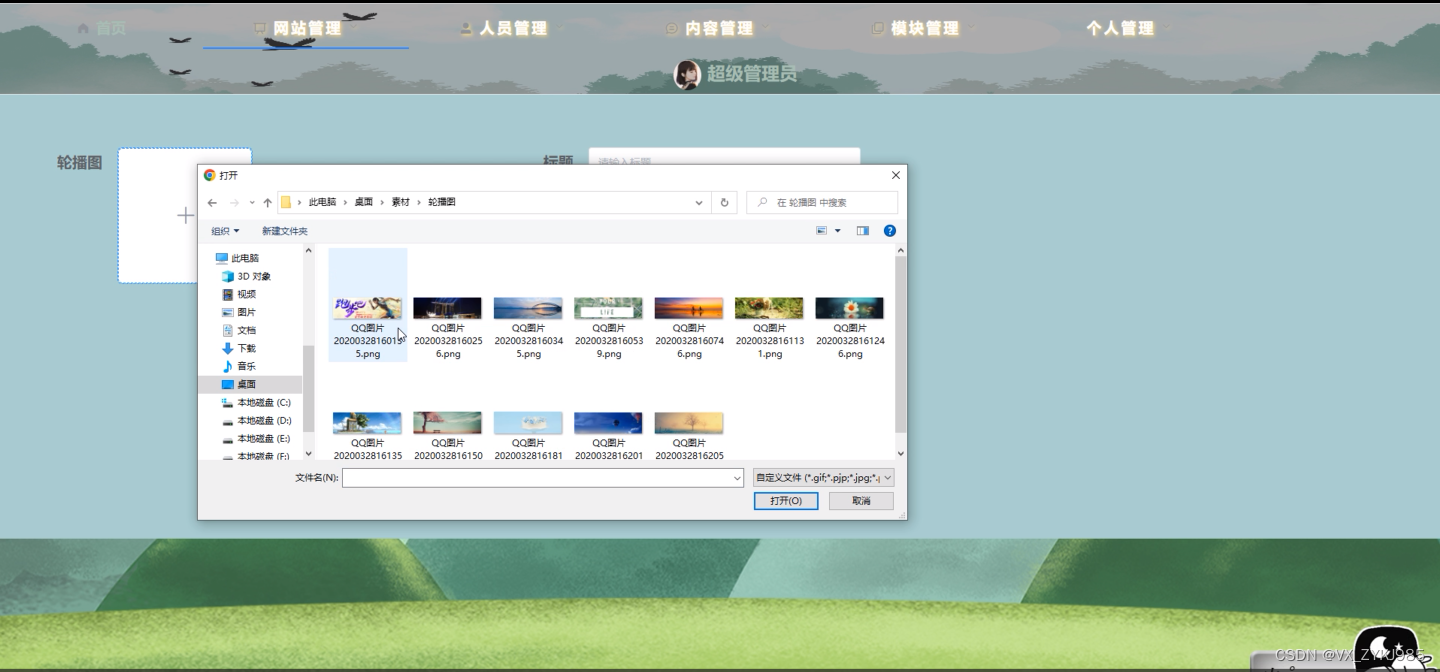
Task: Select thumbnail starting 2020032816181
Action: [528, 423]
